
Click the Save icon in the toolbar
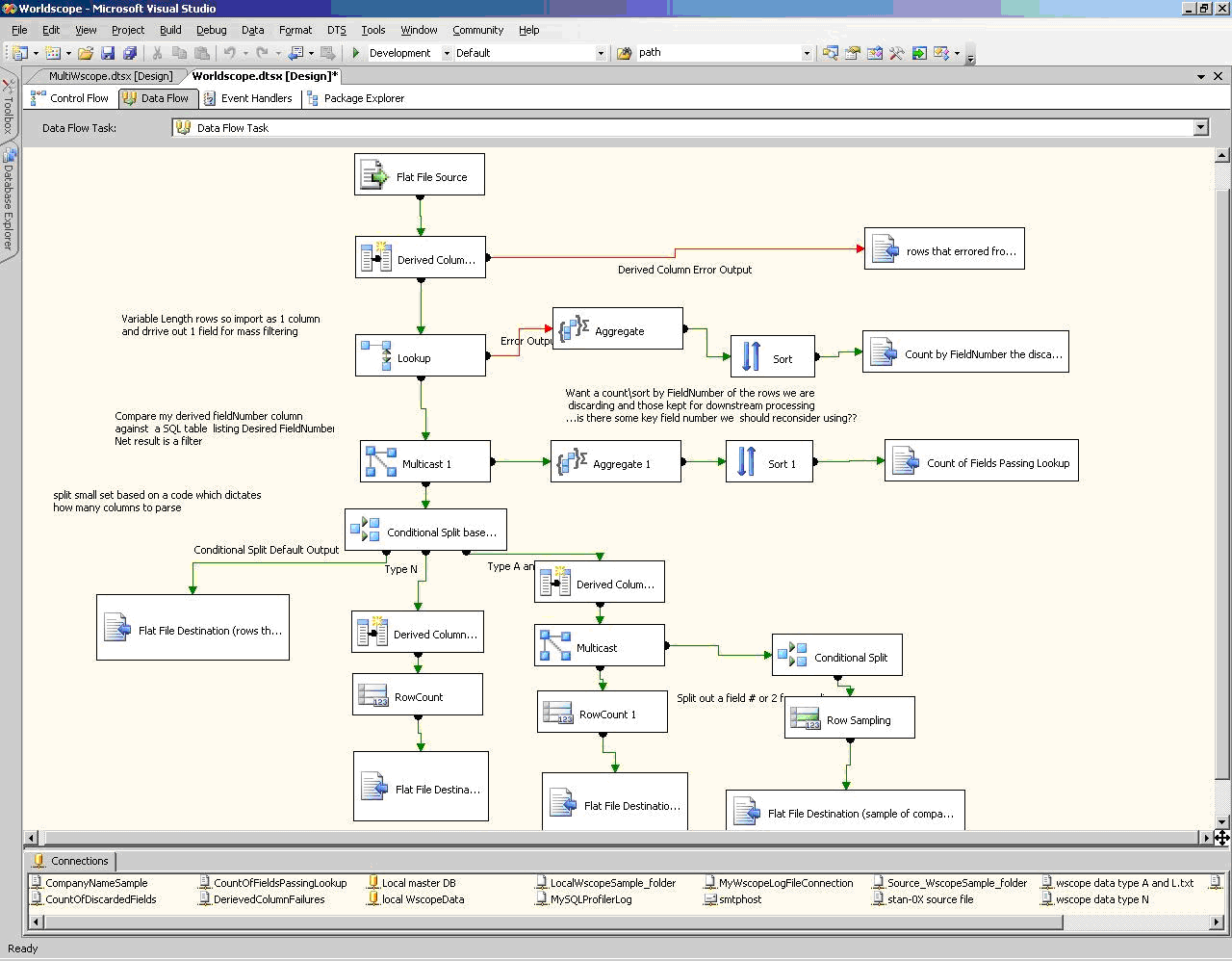(x=108, y=53)
